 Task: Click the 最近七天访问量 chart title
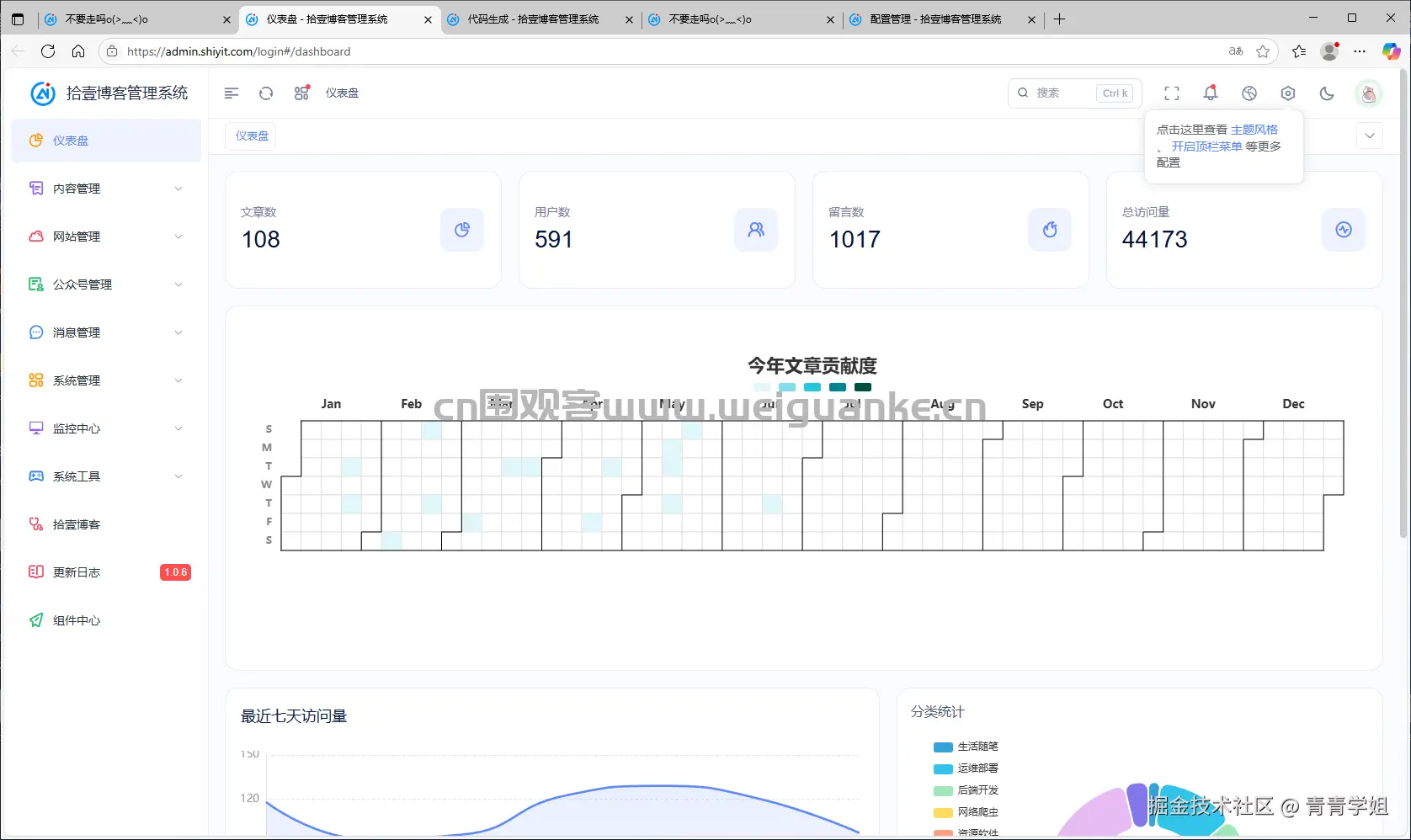[294, 716]
